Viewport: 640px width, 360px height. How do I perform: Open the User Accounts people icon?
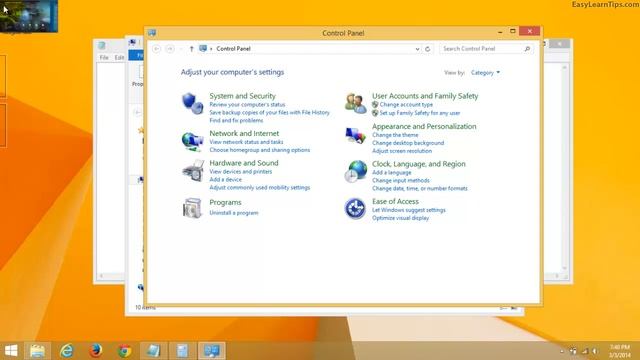355,103
